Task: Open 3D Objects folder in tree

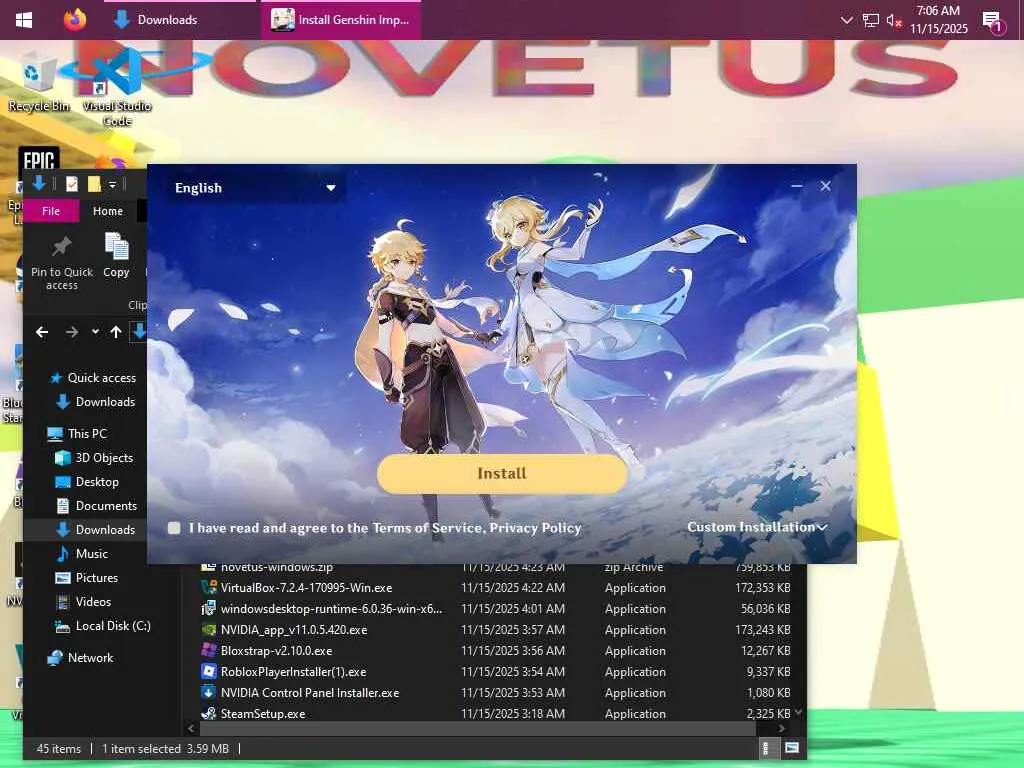Action: [x=95, y=458]
